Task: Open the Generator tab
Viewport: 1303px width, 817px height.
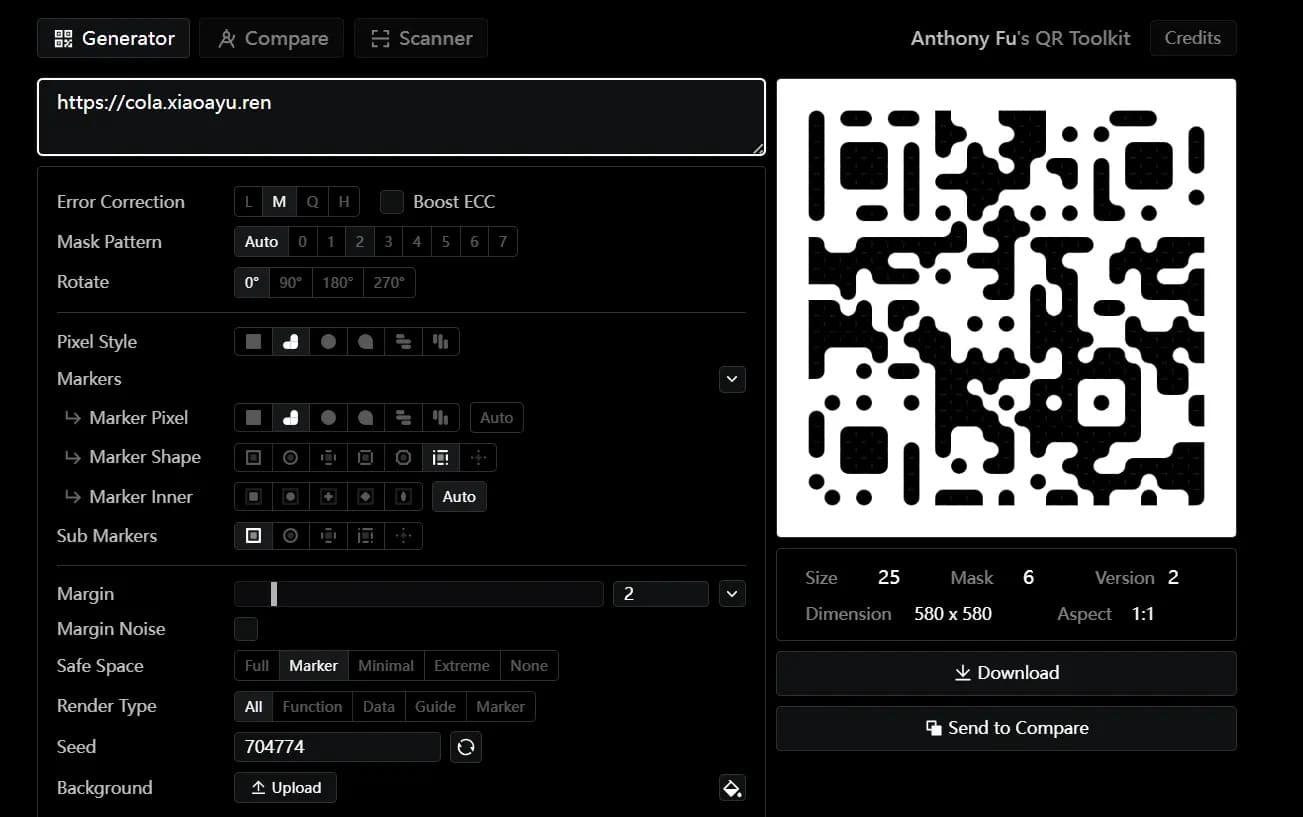Action: tap(114, 38)
